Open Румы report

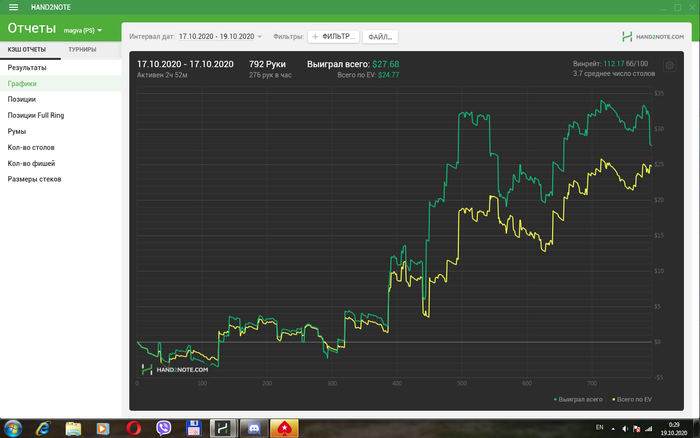60,131
